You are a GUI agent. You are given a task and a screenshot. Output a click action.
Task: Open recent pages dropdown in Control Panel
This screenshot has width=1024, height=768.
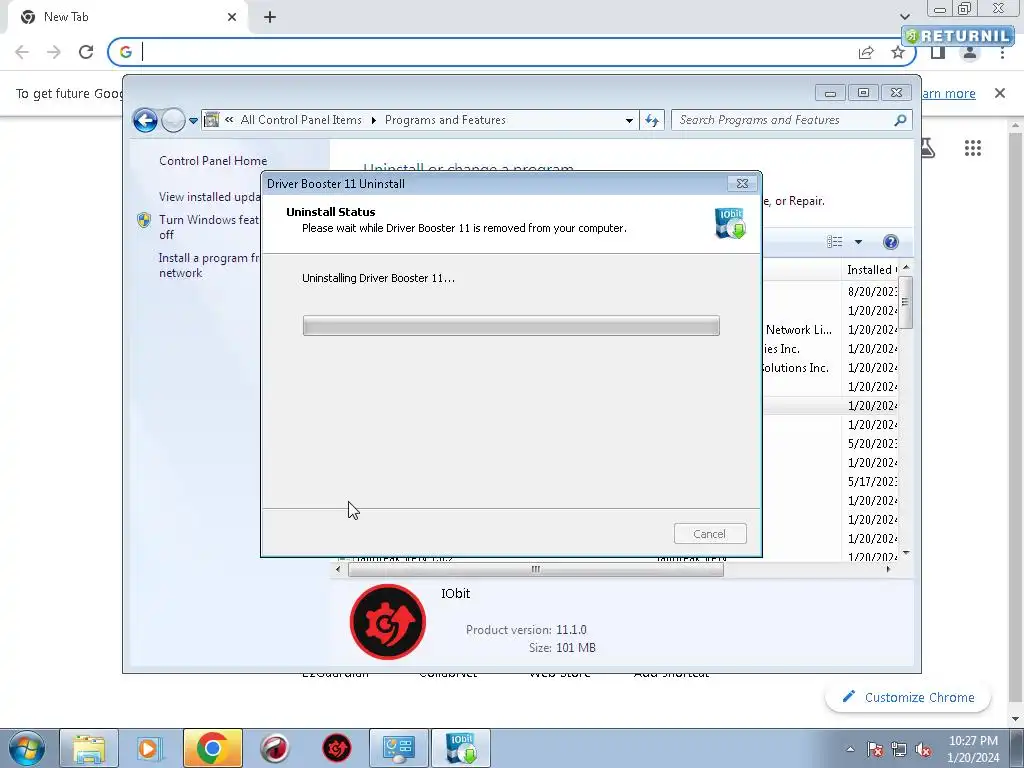pyautogui.click(x=193, y=120)
